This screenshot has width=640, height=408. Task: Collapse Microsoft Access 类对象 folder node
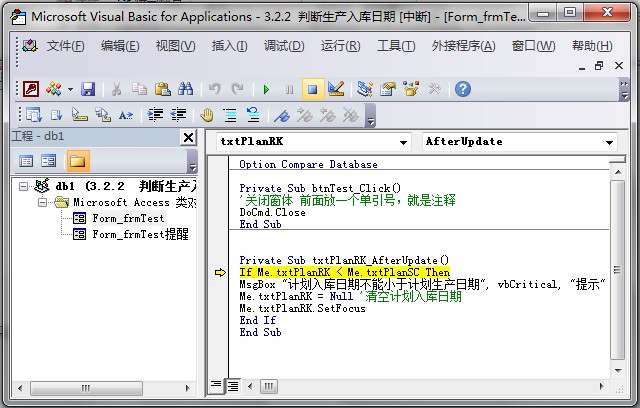(x=42, y=202)
